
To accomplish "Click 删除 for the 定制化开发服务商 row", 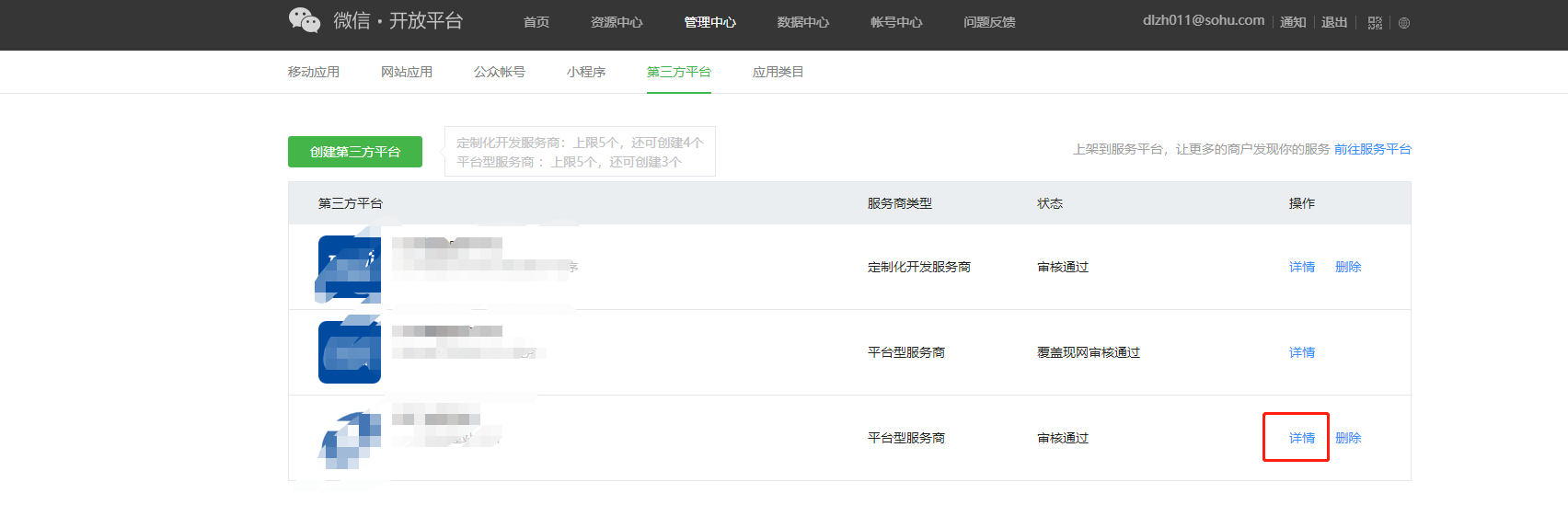I will pos(1348,267).
